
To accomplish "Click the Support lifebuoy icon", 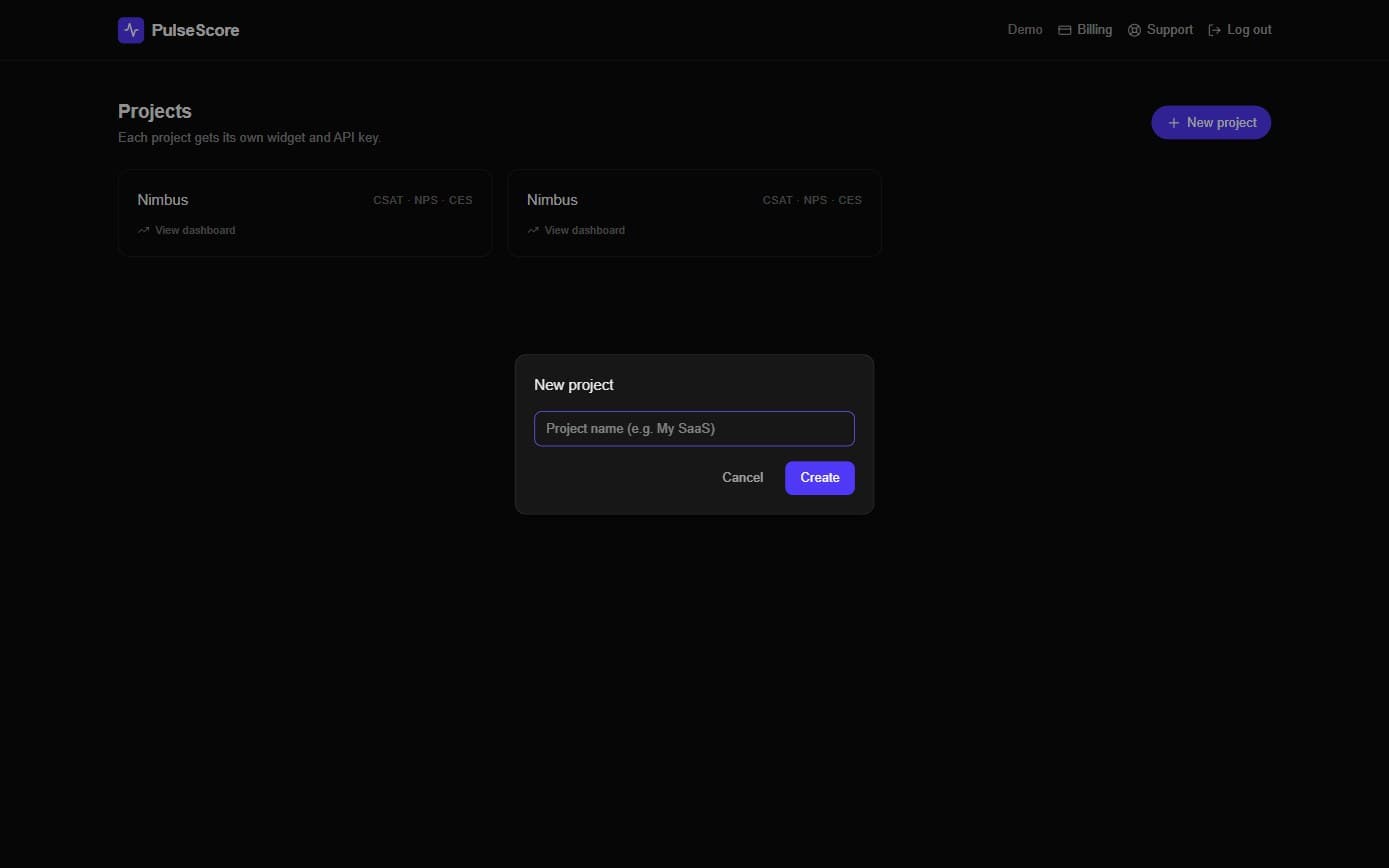I will tap(1134, 30).
